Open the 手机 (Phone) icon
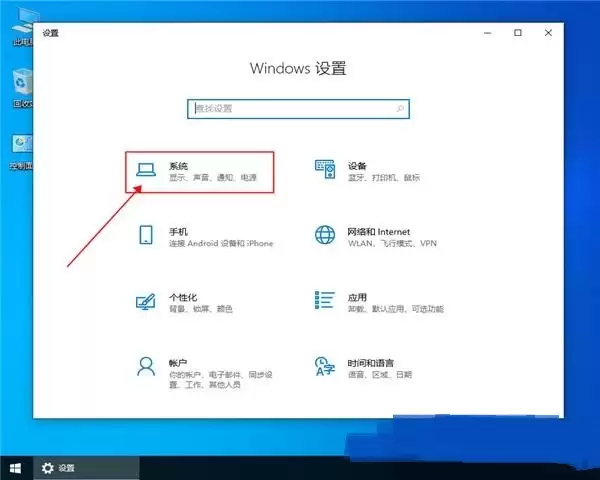 click(146, 235)
